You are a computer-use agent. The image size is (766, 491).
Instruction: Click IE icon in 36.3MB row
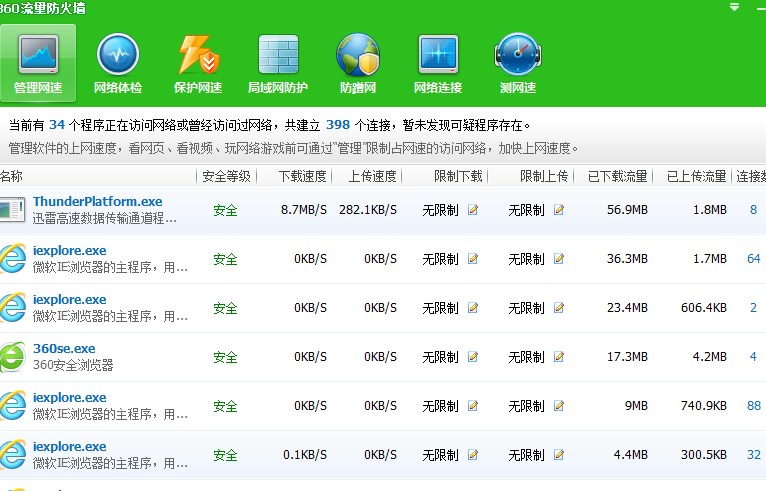pos(12,258)
